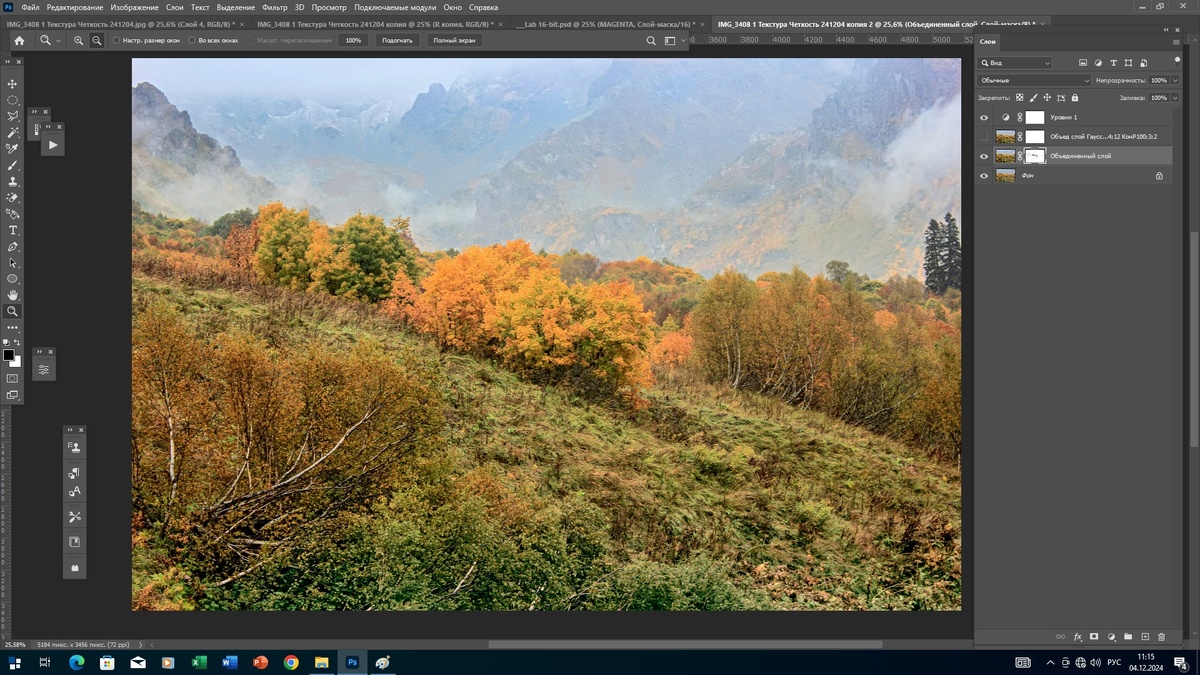The image size is (1200, 675).
Task: Hide the Уровни 1 layer
Action: coord(984,118)
